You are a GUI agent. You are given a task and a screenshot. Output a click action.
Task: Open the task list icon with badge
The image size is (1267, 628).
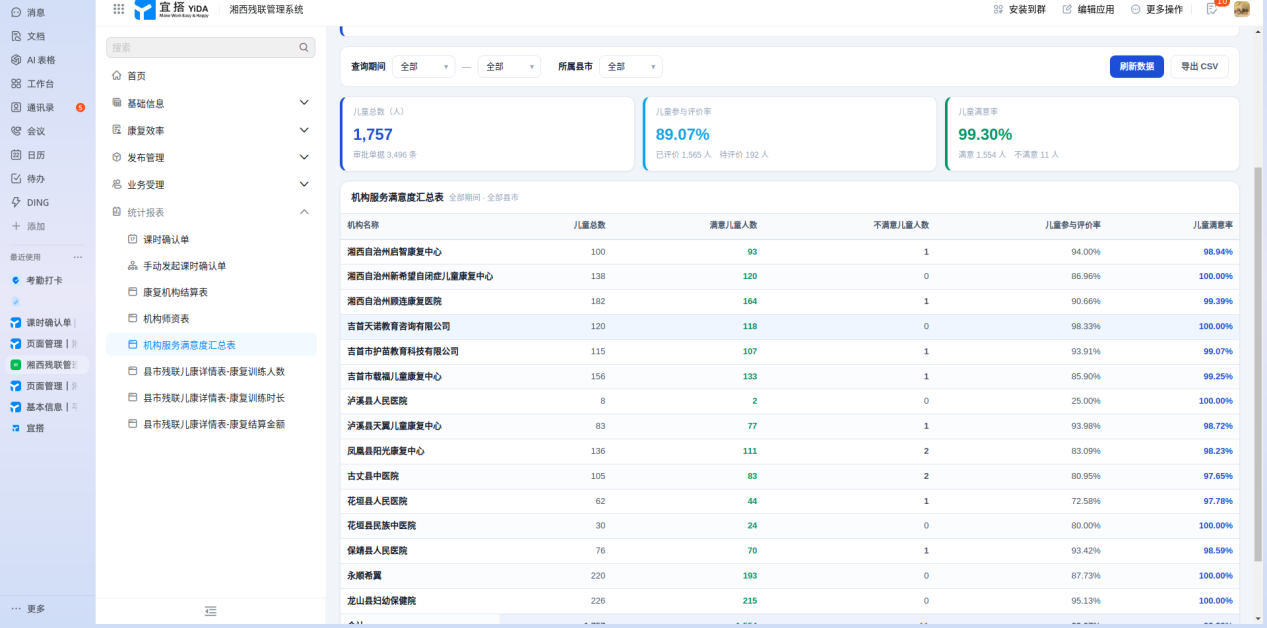coord(1212,9)
